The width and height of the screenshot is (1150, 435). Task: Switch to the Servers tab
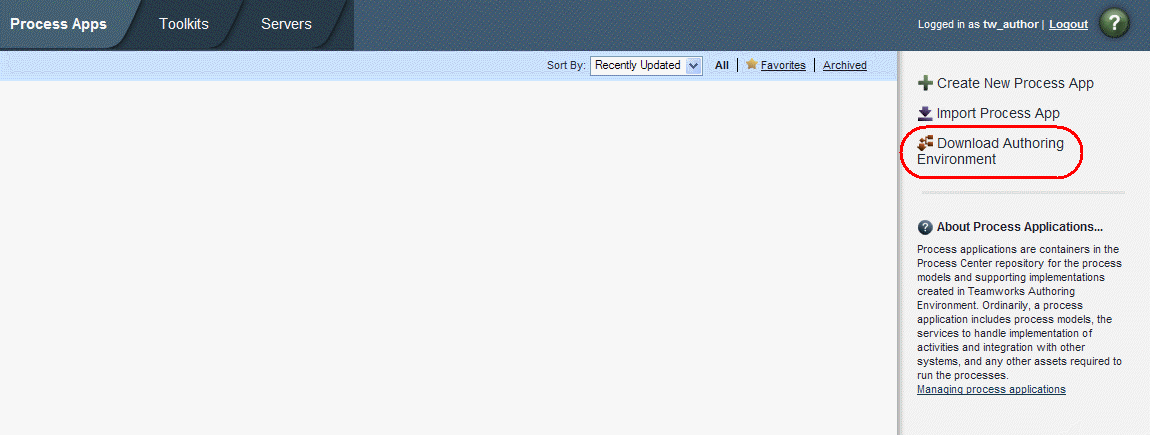(286, 24)
